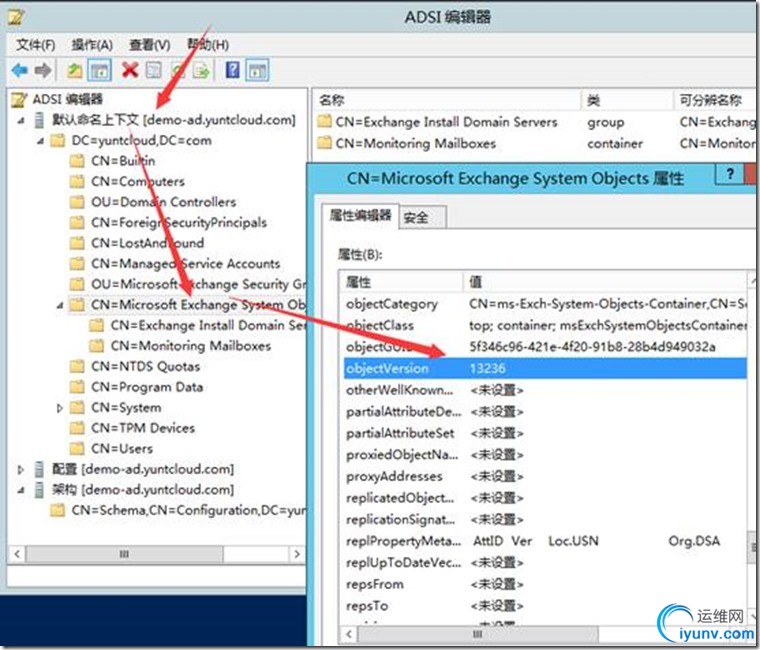Select the CN=NTDS Quotas folder
This screenshot has height=650, width=760.
click(x=145, y=366)
